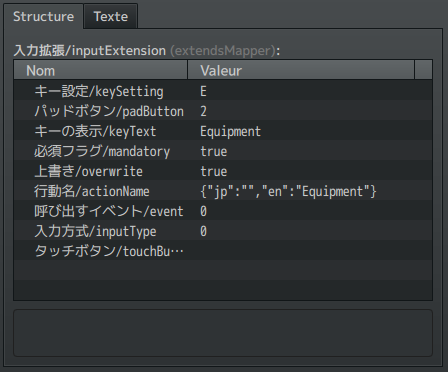Switch to the Structure tab
Screen dimensions: 448x372
pos(43,16)
